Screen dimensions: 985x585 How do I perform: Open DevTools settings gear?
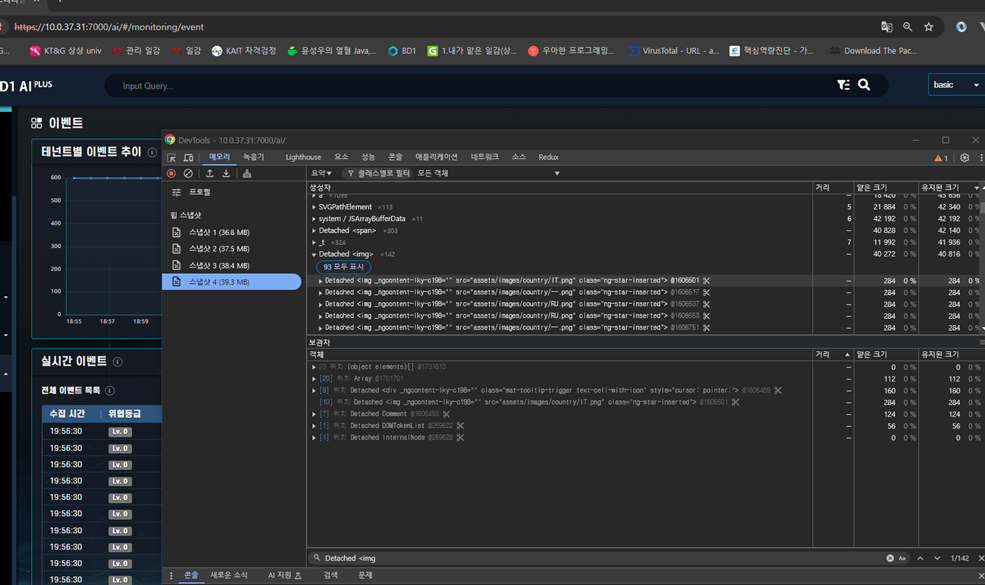(964, 158)
